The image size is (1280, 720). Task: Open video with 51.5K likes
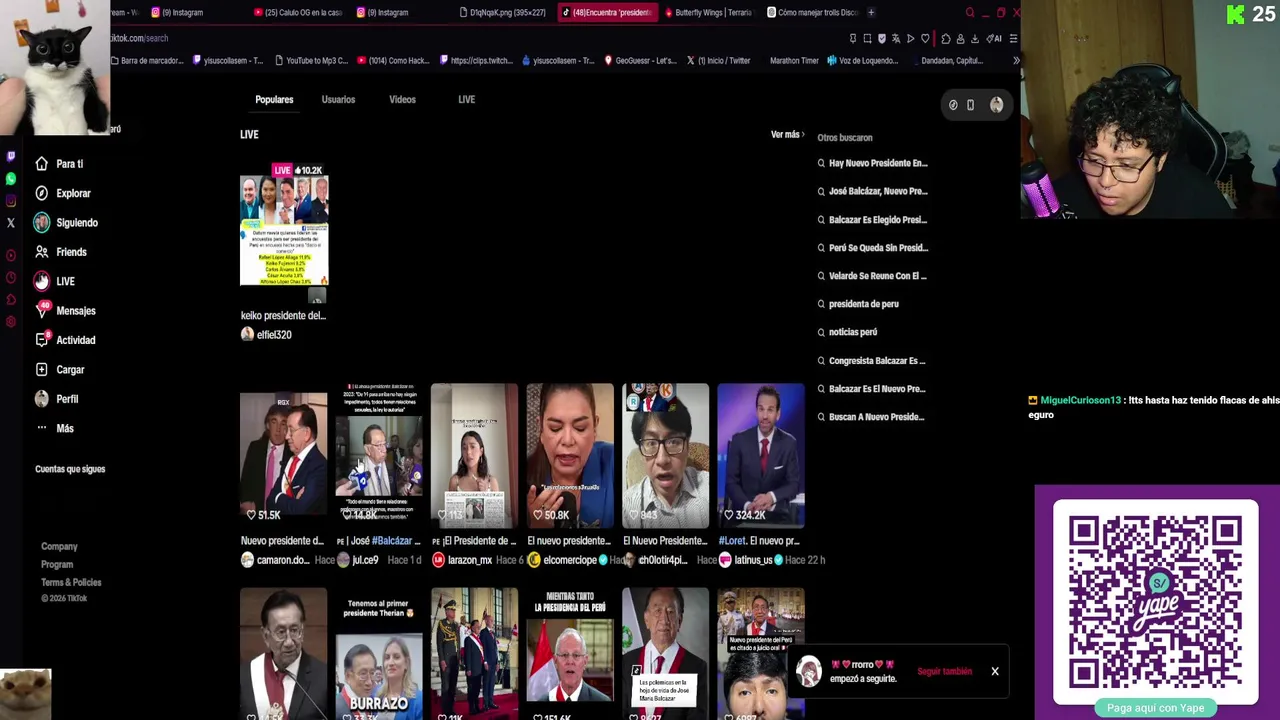click(x=283, y=455)
